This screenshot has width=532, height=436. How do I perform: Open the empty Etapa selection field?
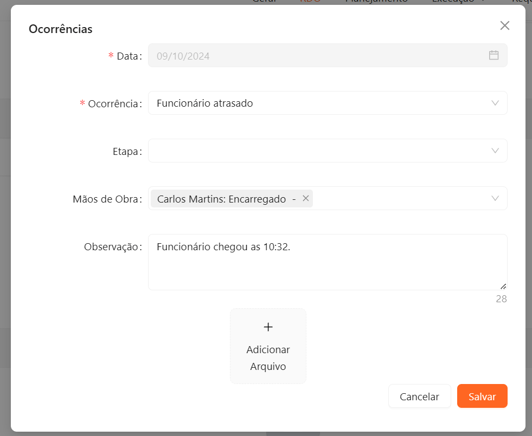tap(328, 151)
